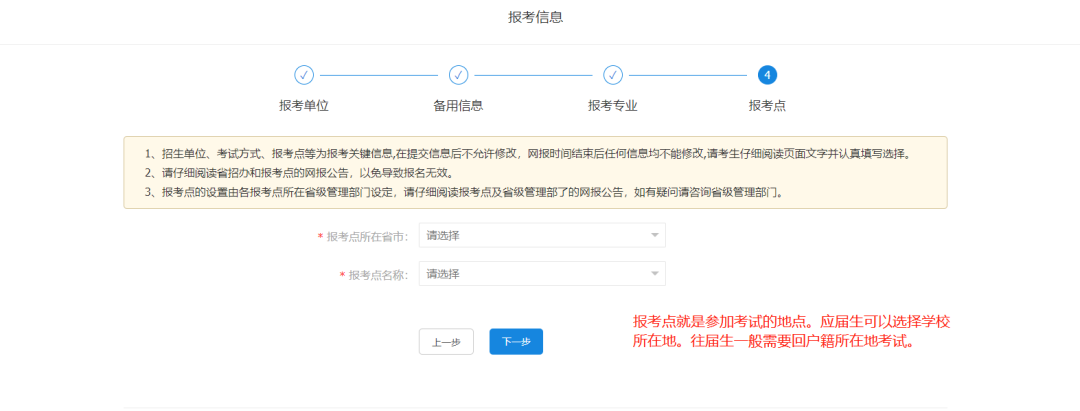The height and width of the screenshot is (411, 1080).
Task: Click the arrow in 报考点名称 selector
Action: pyautogui.click(x=655, y=274)
